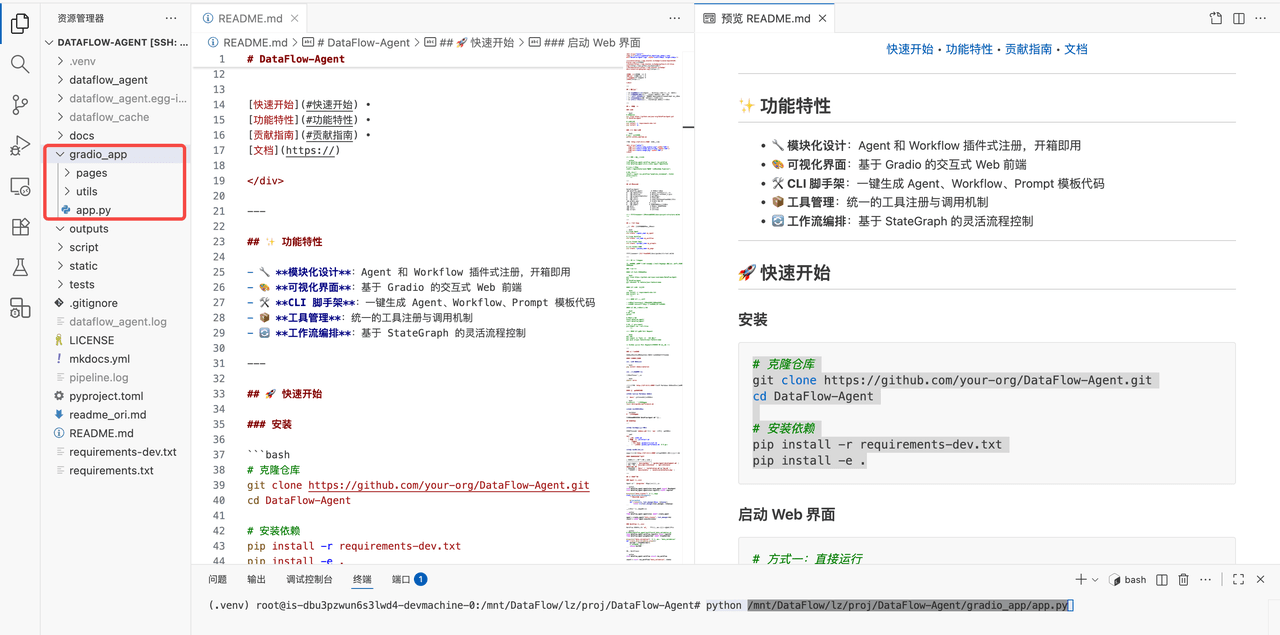Screen dimensions: 1280x635
Task: Open the Testing view
Action: [20, 267]
